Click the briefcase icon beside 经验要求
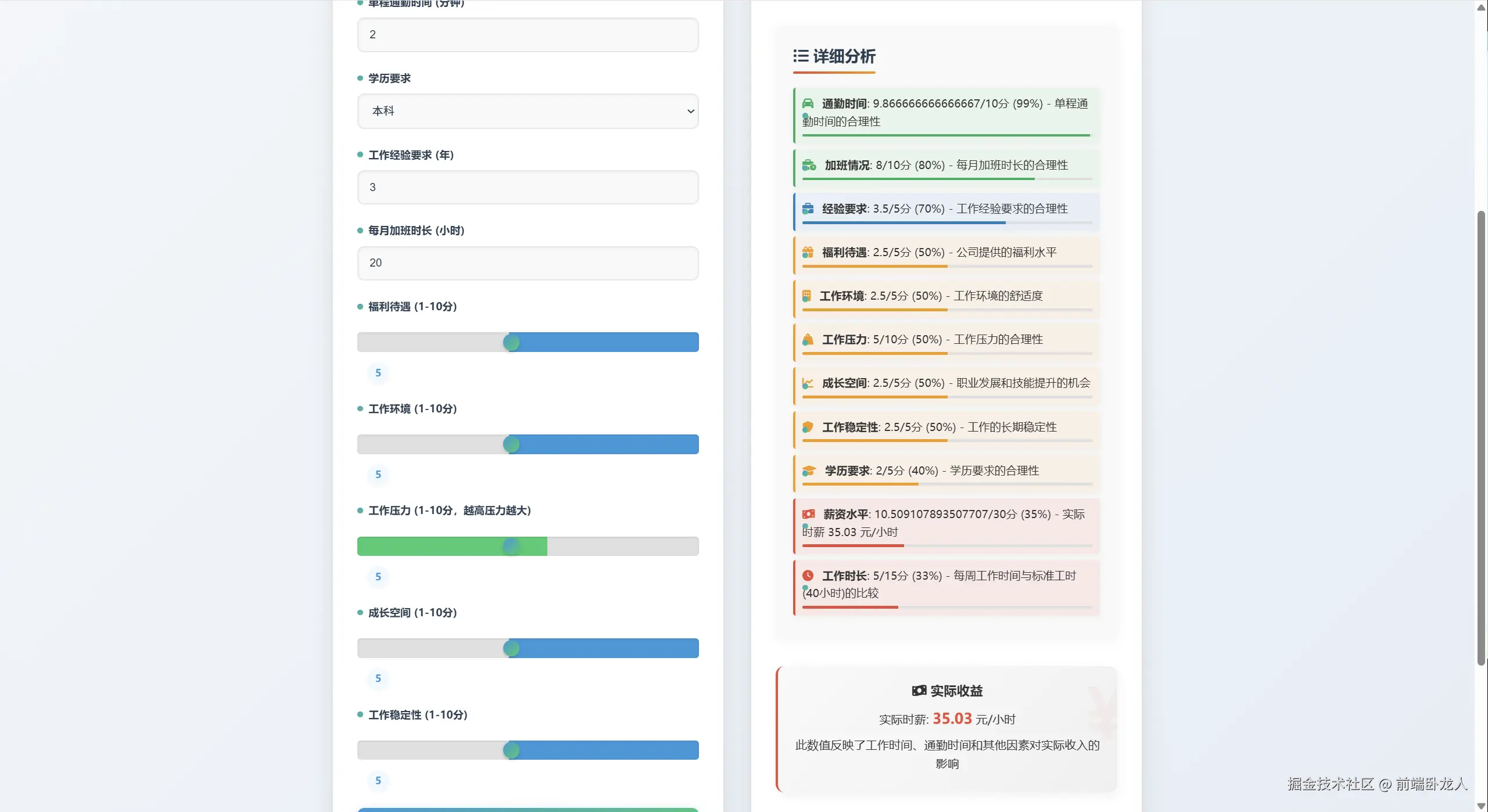This screenshot has width=1488, height=812. tap(808, 209)
